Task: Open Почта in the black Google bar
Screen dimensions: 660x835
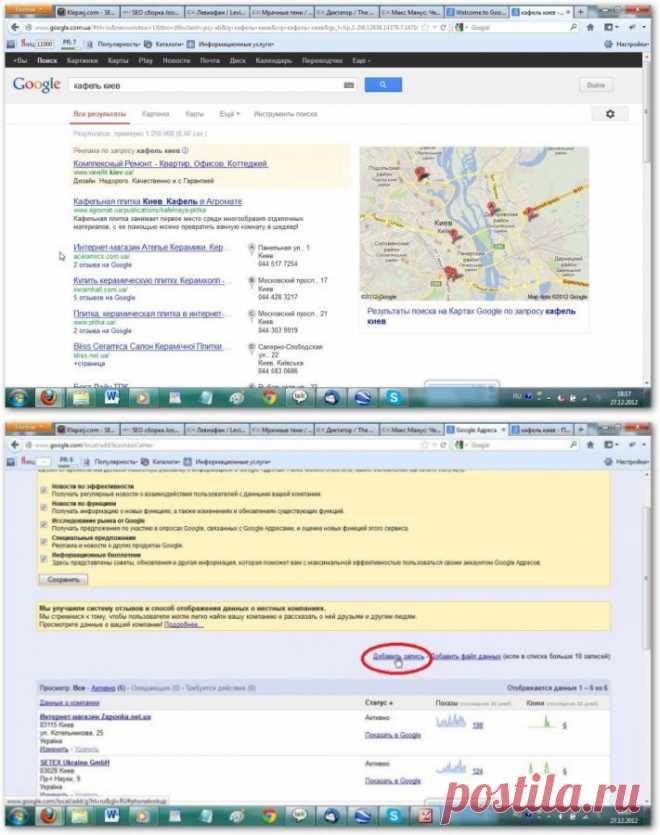Action: tap(210, 61)
